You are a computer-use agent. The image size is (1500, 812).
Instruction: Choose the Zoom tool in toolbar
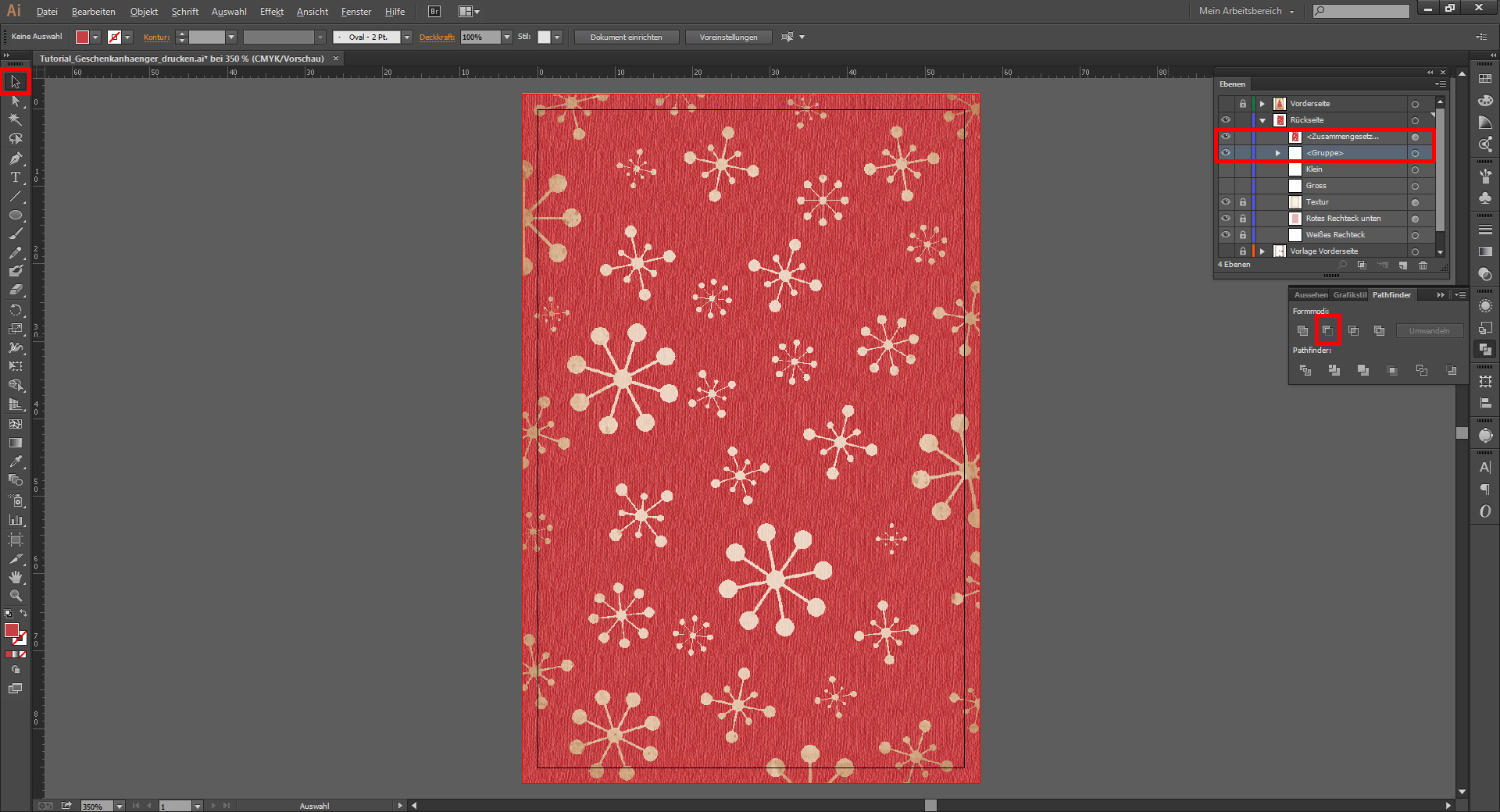click(x=15, y=596)
